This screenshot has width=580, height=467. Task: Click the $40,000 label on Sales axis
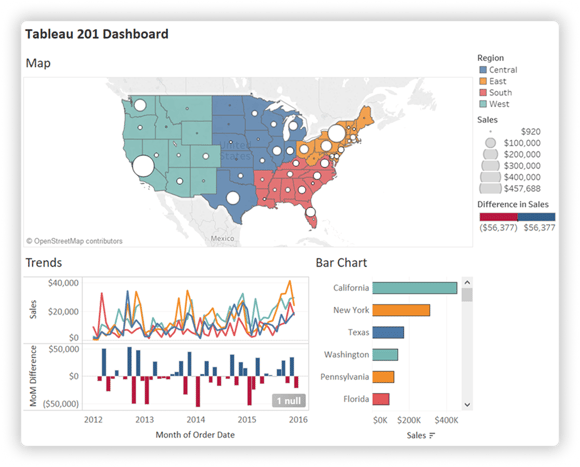pos(63,283)
